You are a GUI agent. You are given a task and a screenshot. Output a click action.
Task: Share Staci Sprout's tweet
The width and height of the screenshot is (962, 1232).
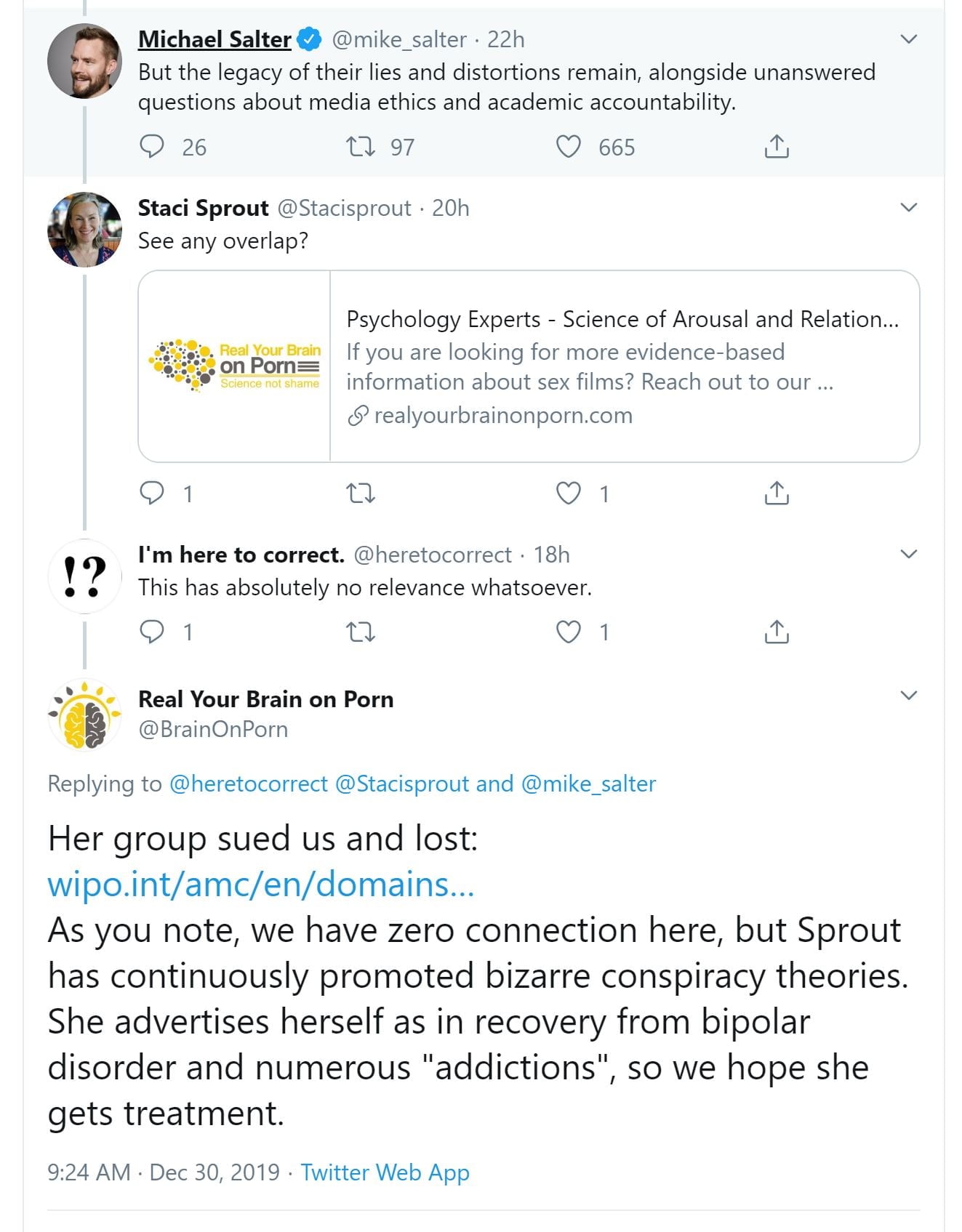pos(777,494)
